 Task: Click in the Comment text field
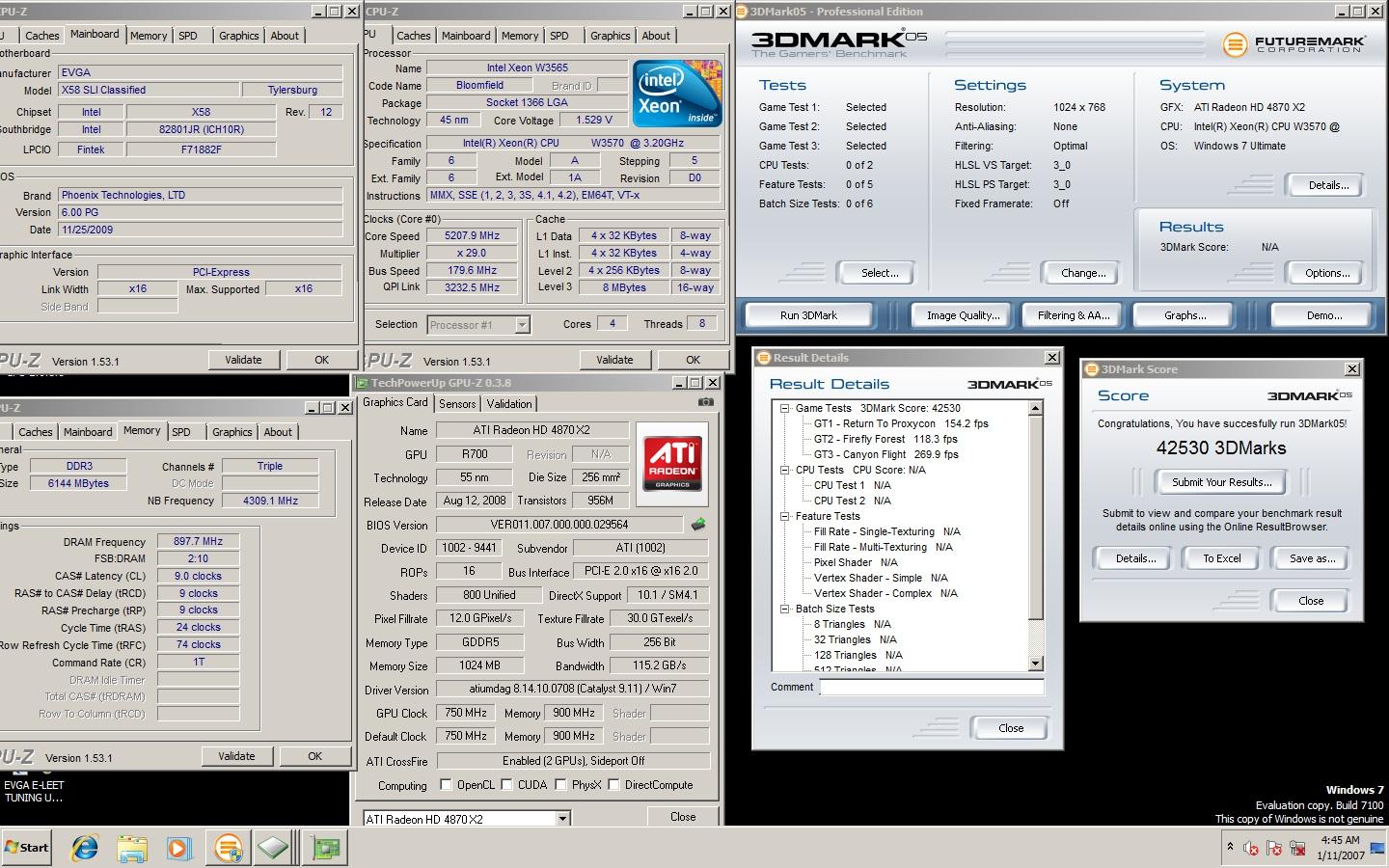pyautogui.click(x=932, y=687)
